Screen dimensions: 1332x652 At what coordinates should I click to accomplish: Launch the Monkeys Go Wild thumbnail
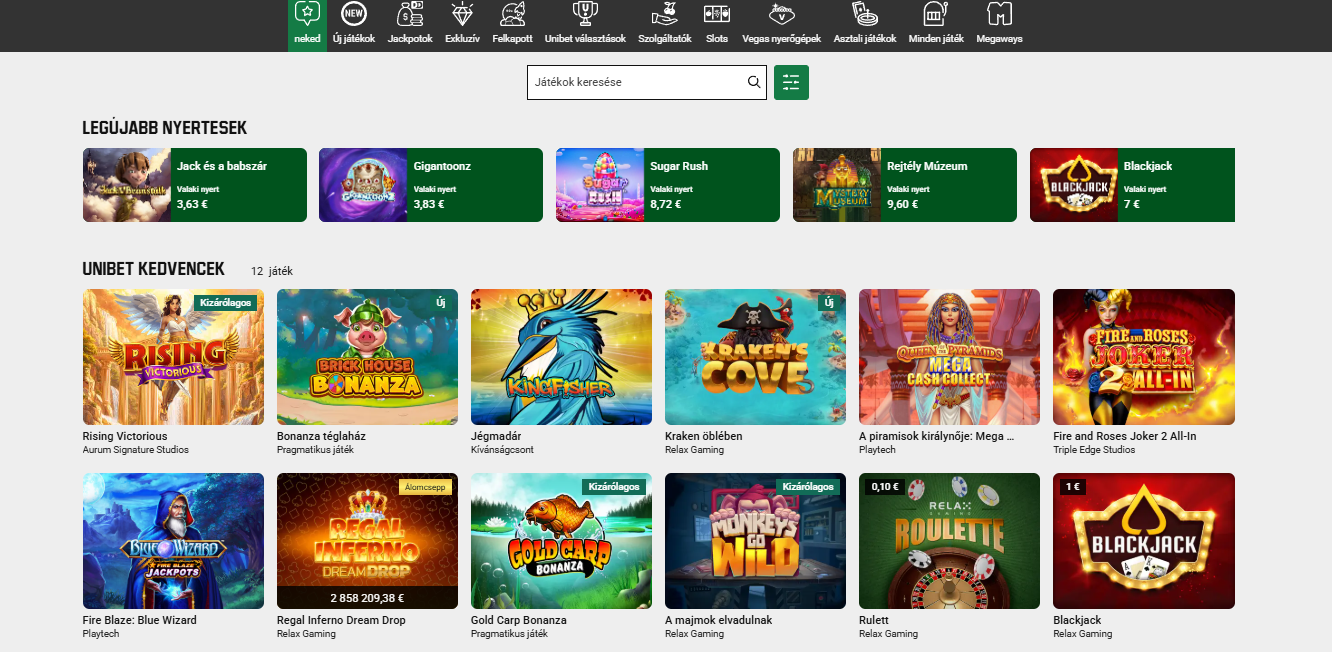[756, 541]
